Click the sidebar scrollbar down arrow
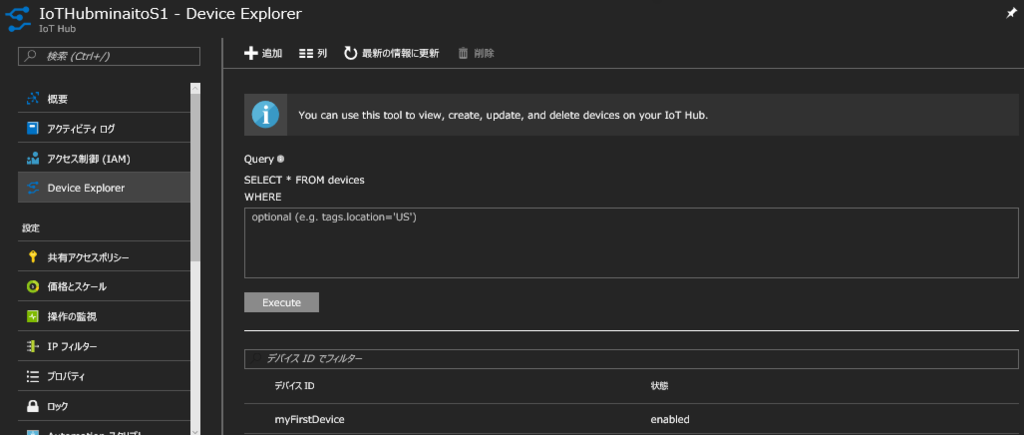1024x435 pixels. (x=196, y=430)
